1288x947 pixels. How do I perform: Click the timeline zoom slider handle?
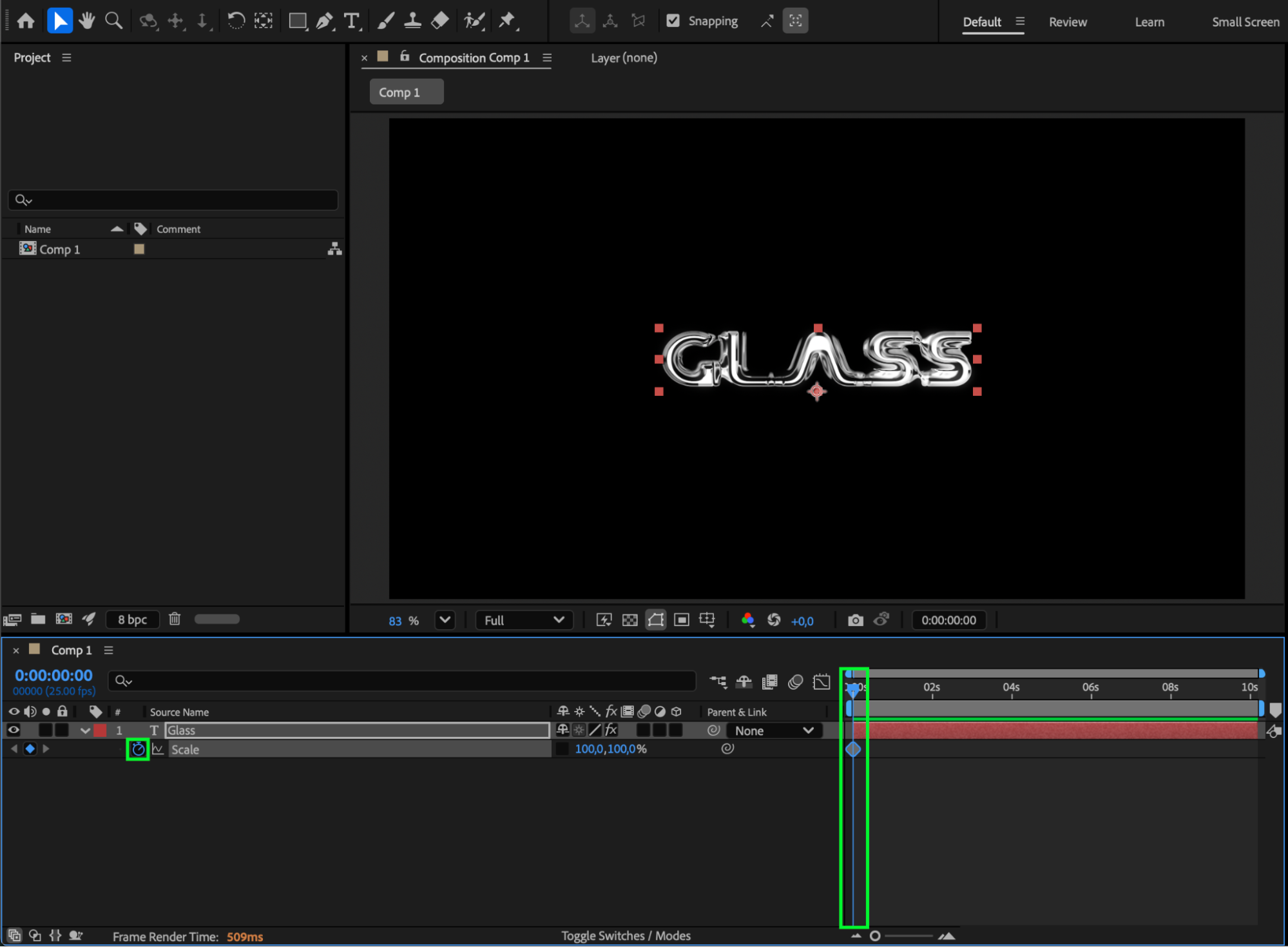874,935
